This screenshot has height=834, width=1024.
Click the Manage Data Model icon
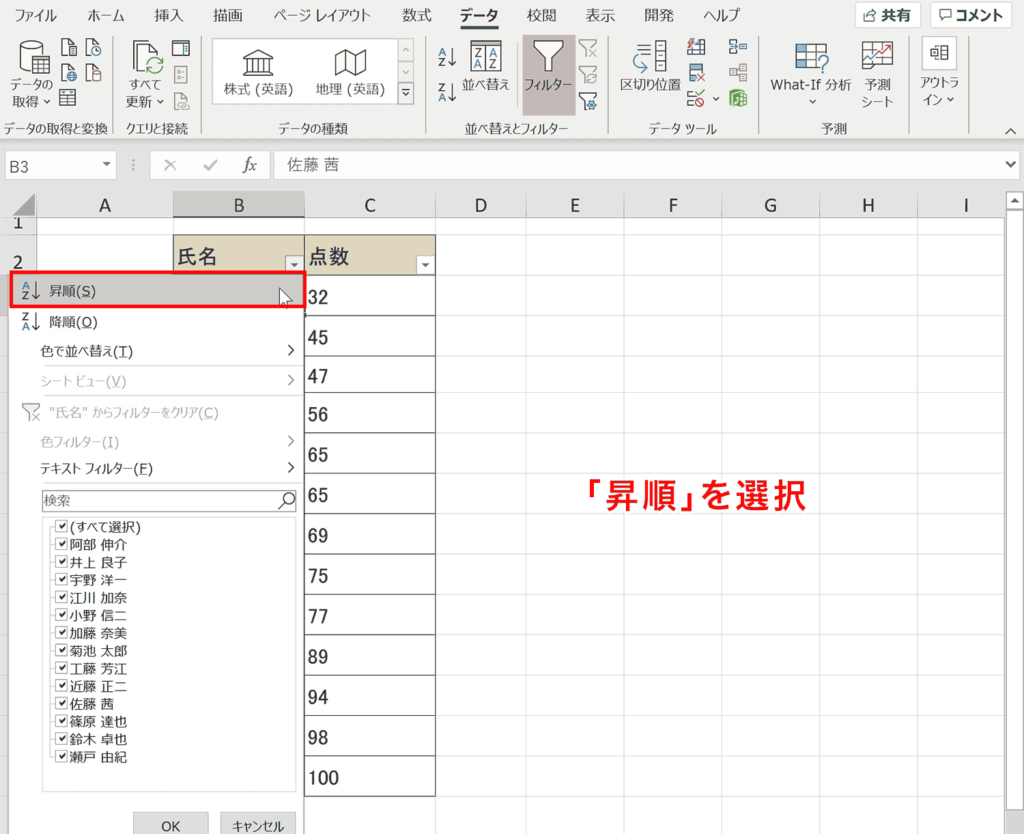738,99
